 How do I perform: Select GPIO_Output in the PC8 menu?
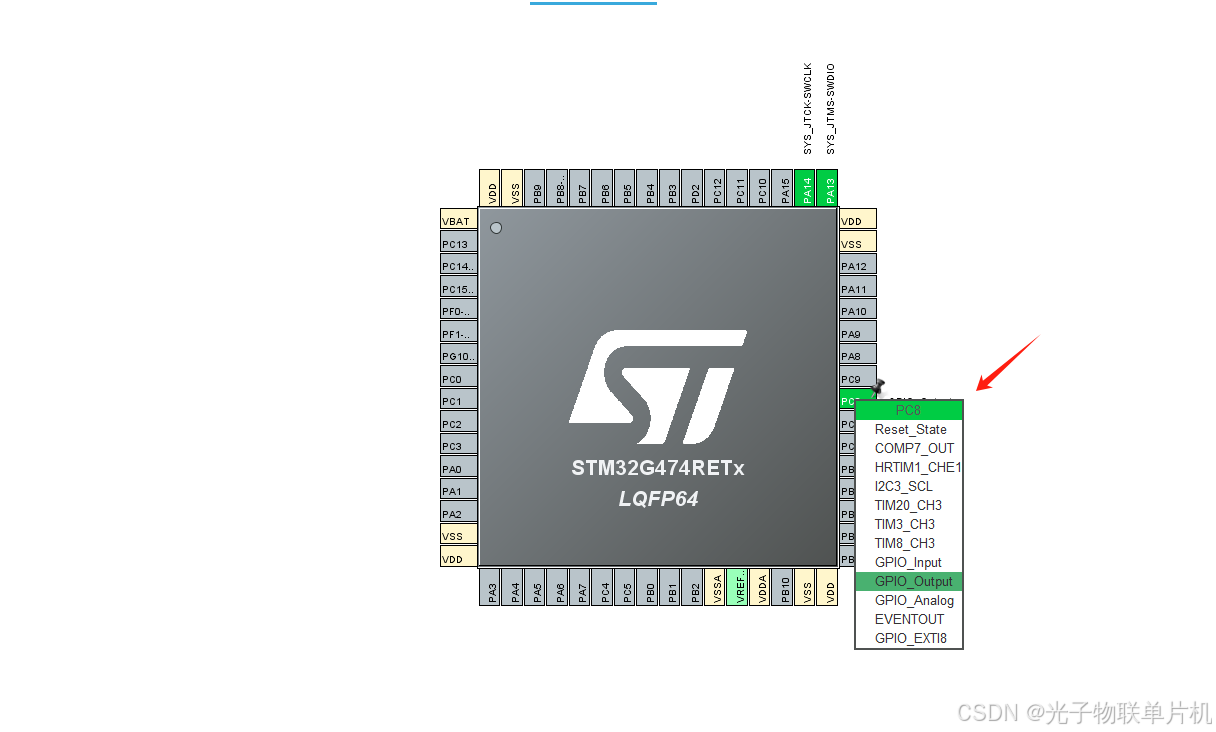(908, 581)
